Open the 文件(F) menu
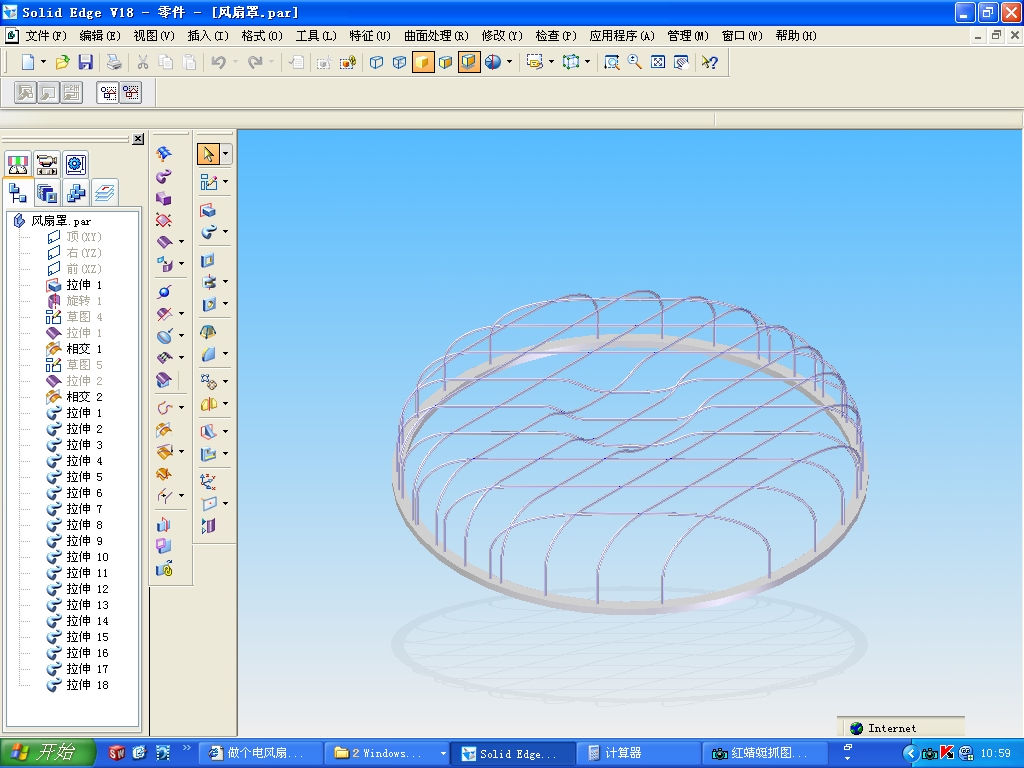The image size is (1024, 768). (46, 36)
